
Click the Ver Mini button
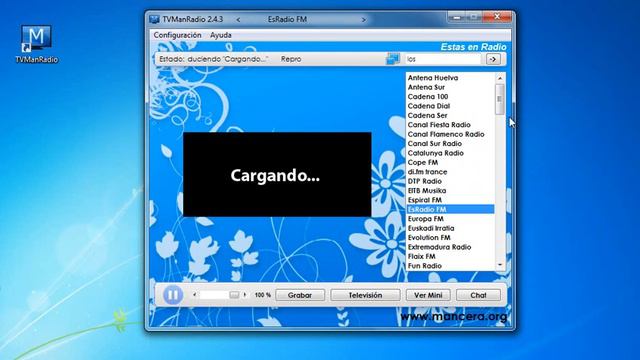428,295
